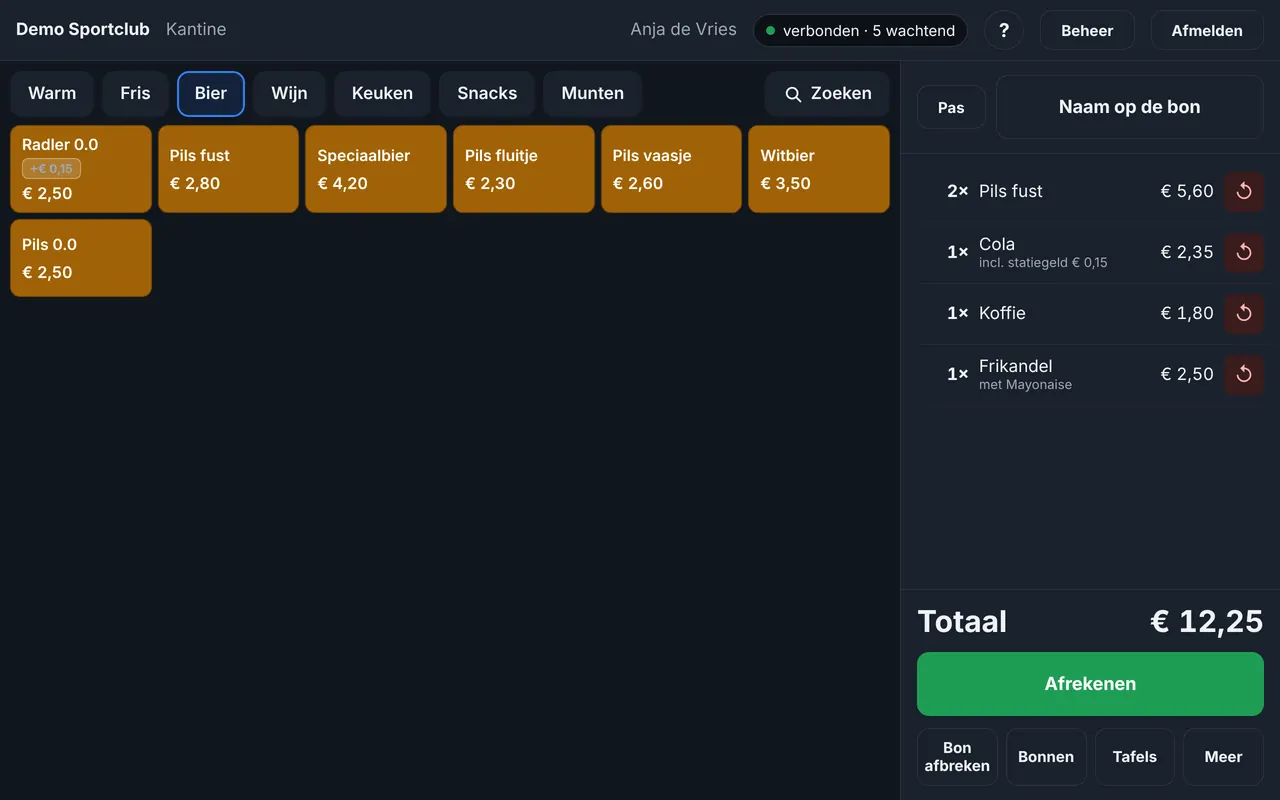This screenshot has height=800, width=1280.
Task: Open the Beheer management page
Action: pyautogui.click(x=1087, y=30)
